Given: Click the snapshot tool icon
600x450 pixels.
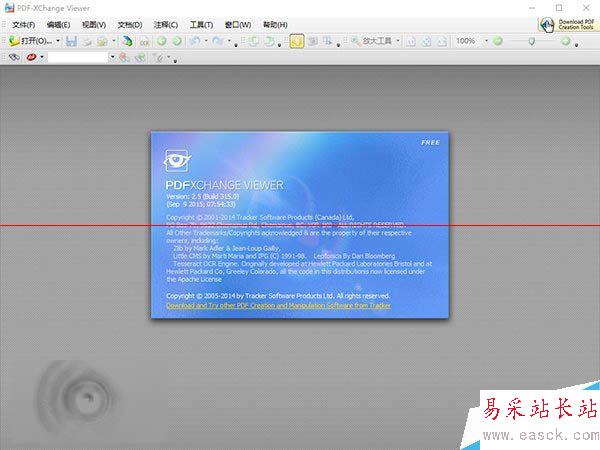Looking at the screenshot, I should pyautogui.click(x=313, y=41).
